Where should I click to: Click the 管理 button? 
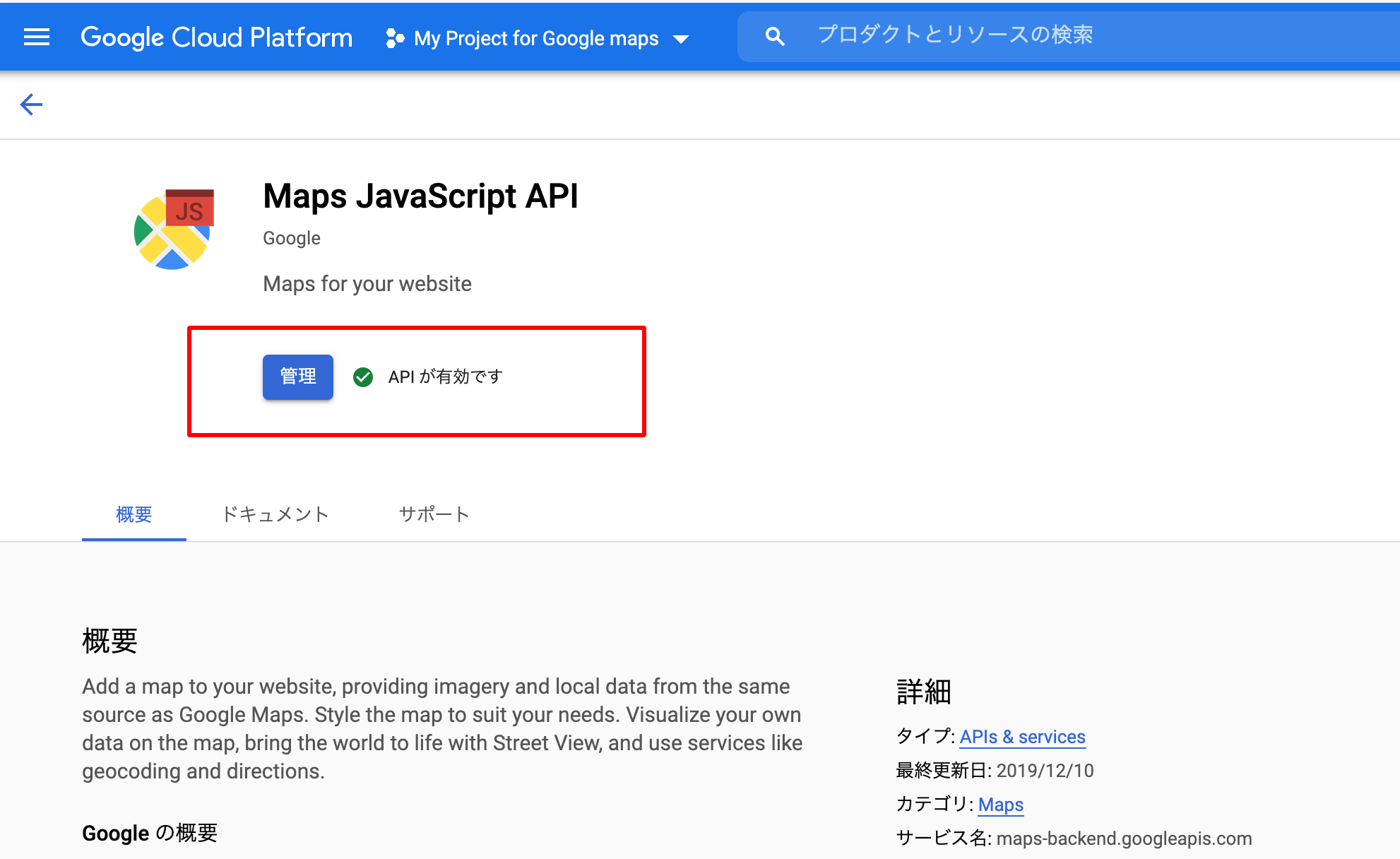[298, 377]
